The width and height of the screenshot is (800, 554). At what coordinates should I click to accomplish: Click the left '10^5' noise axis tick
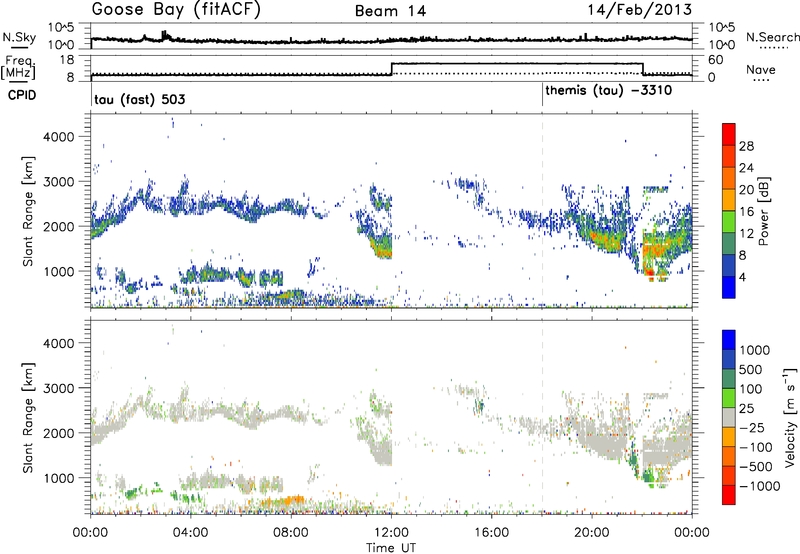click(x=62, y=28)
